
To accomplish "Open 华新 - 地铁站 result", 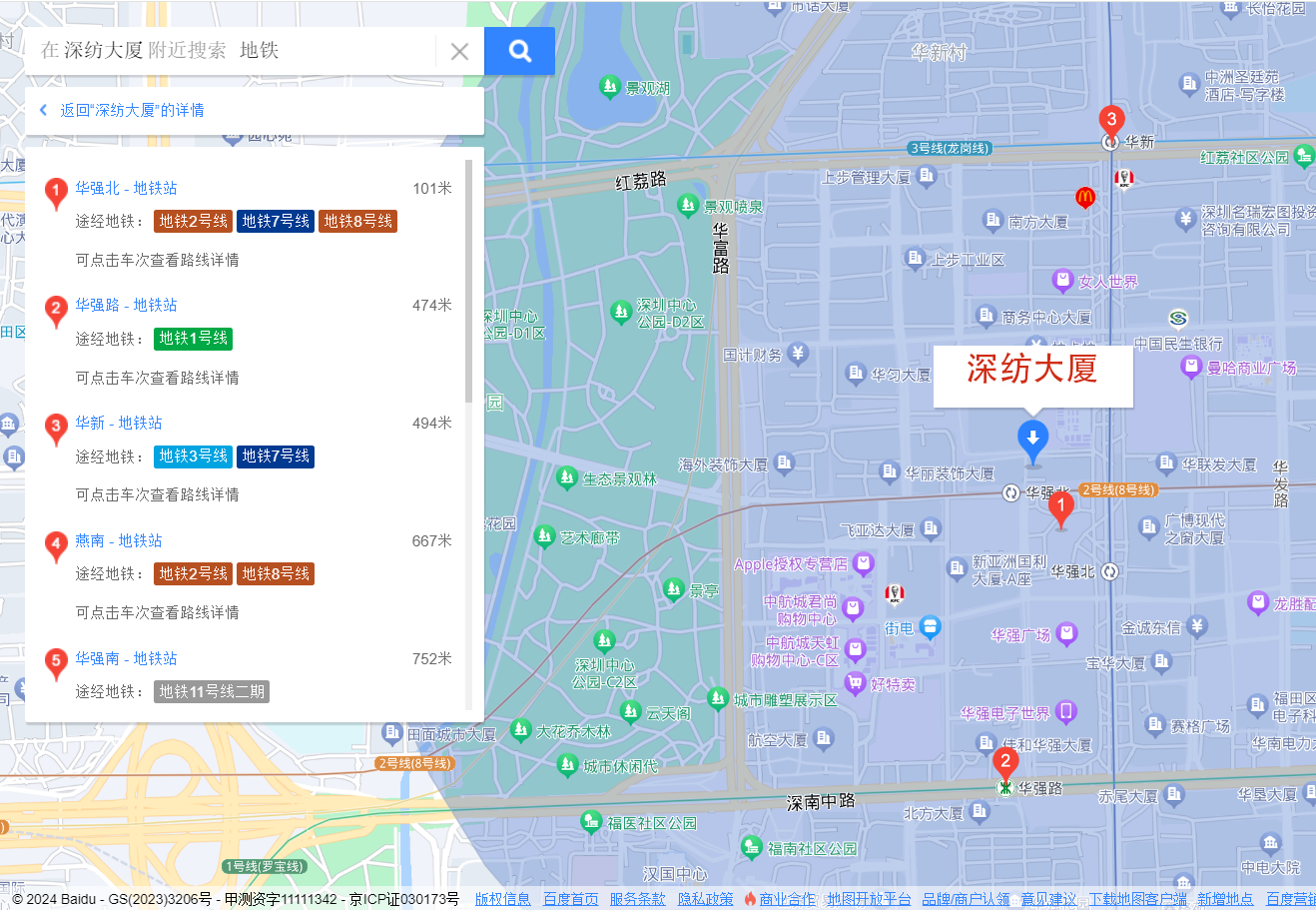I will click(118, 423).
